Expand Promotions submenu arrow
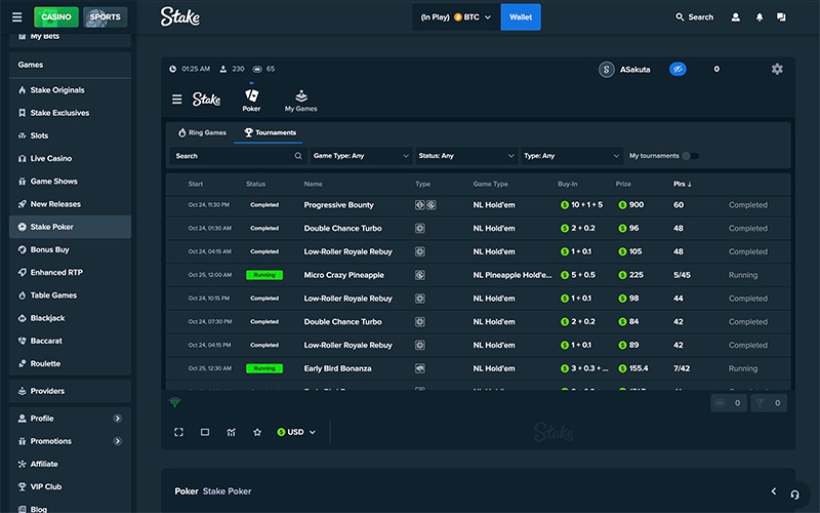Image resolution: width=820 pixels, height=513 pixels. point(117,441)
